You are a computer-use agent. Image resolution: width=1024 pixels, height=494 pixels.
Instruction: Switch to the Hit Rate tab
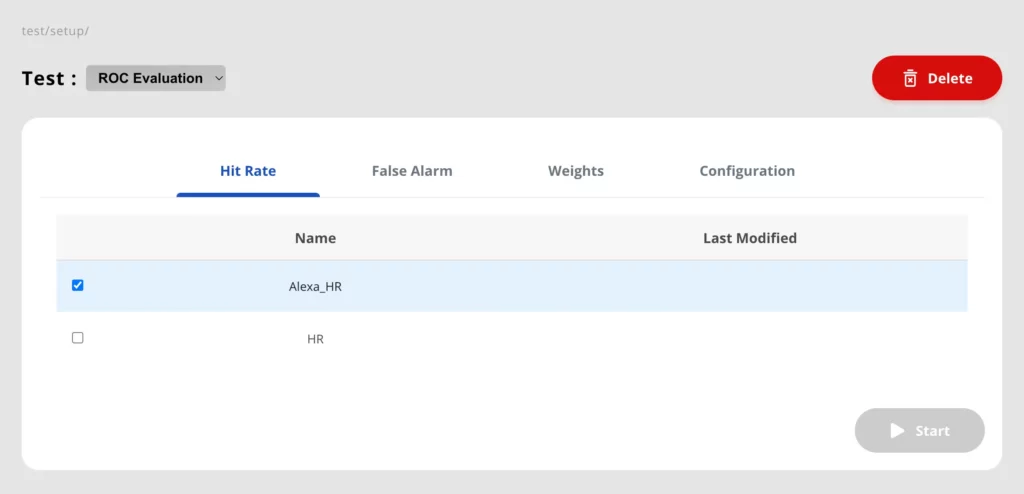click(x=248, y=171)
